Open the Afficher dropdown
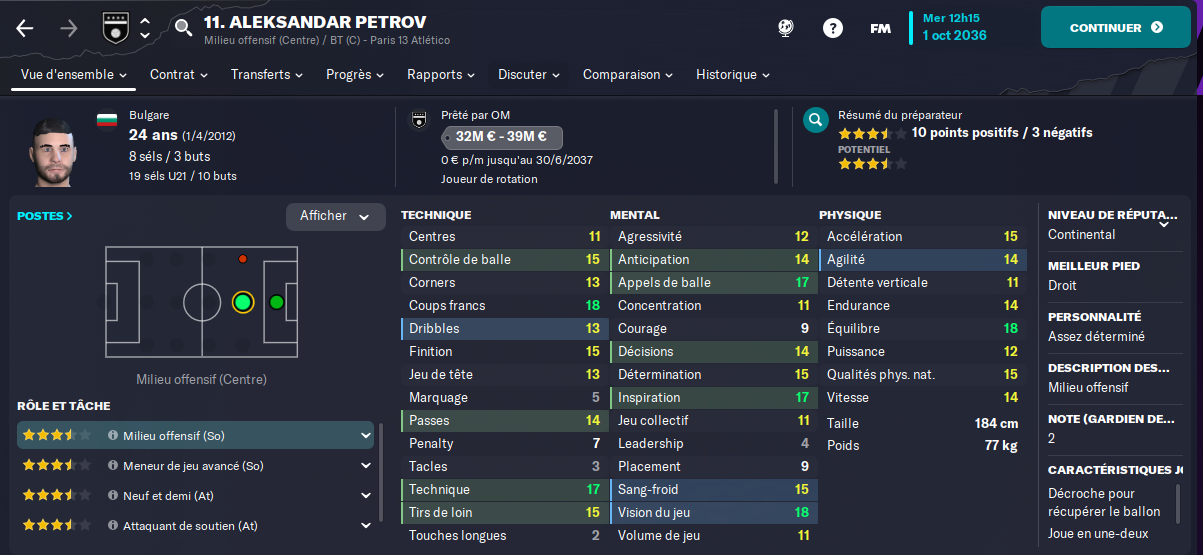Image resolution: width=1203 pixels, height=555 pixels. [x=336, y=217]
